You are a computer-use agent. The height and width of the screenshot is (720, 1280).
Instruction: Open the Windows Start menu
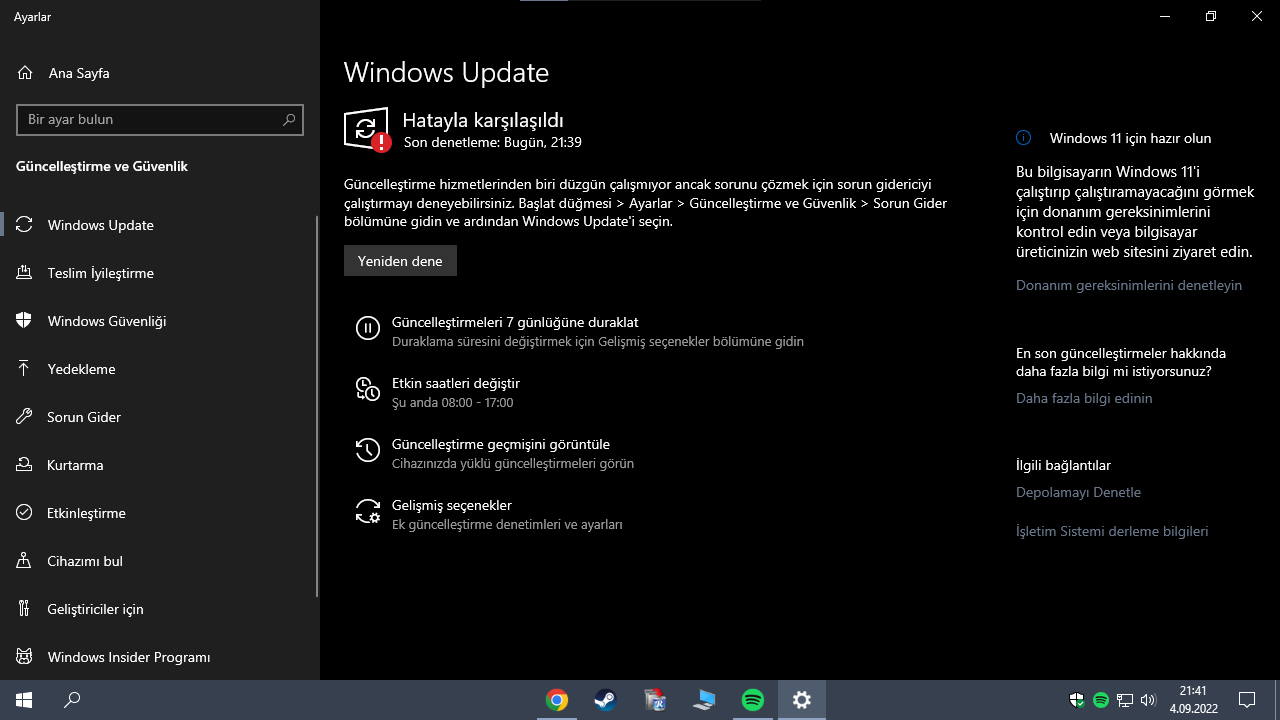pyautogui.click(x=24, y=700)
